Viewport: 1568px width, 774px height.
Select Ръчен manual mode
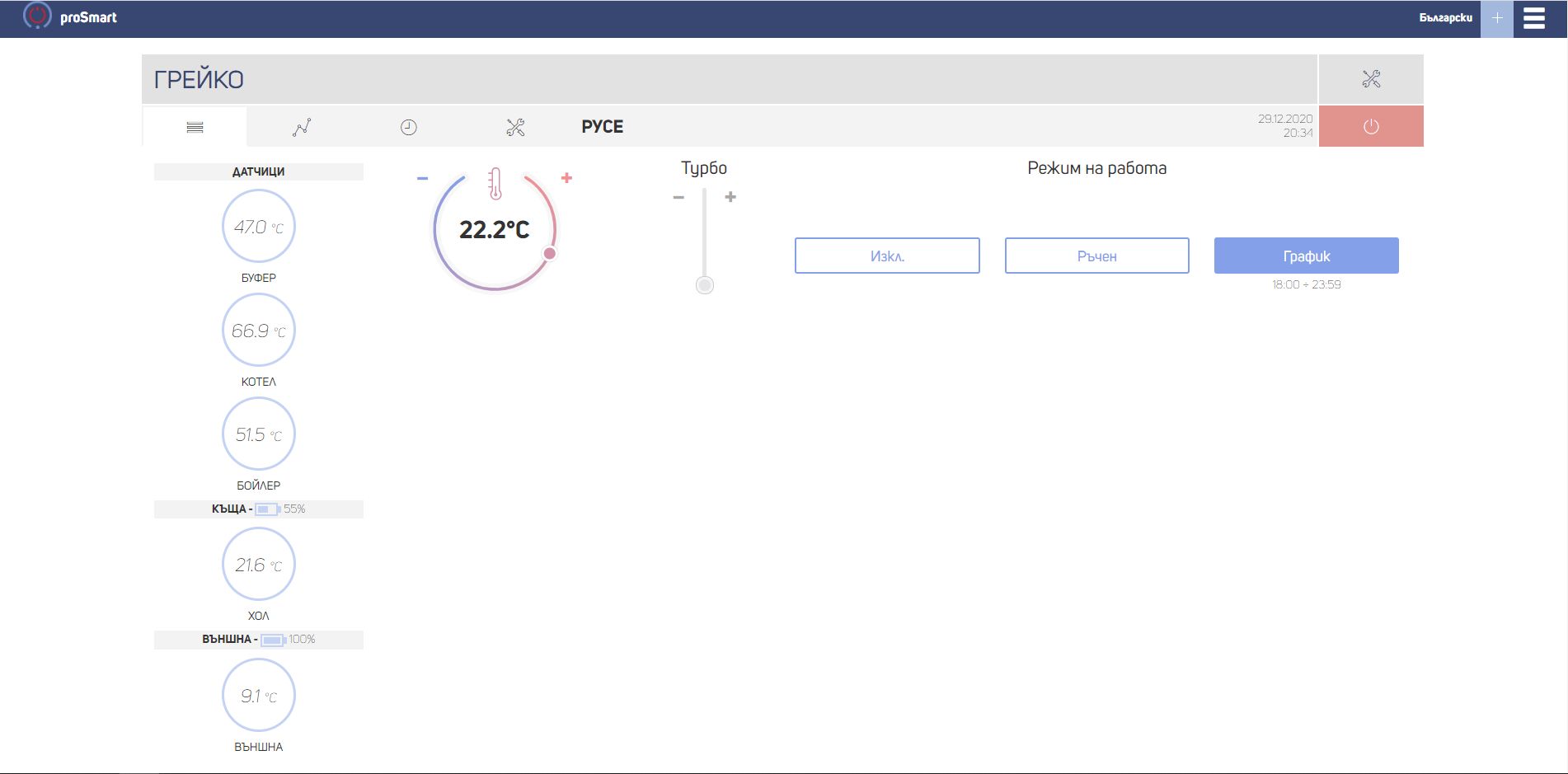(x=1096, y=256)
